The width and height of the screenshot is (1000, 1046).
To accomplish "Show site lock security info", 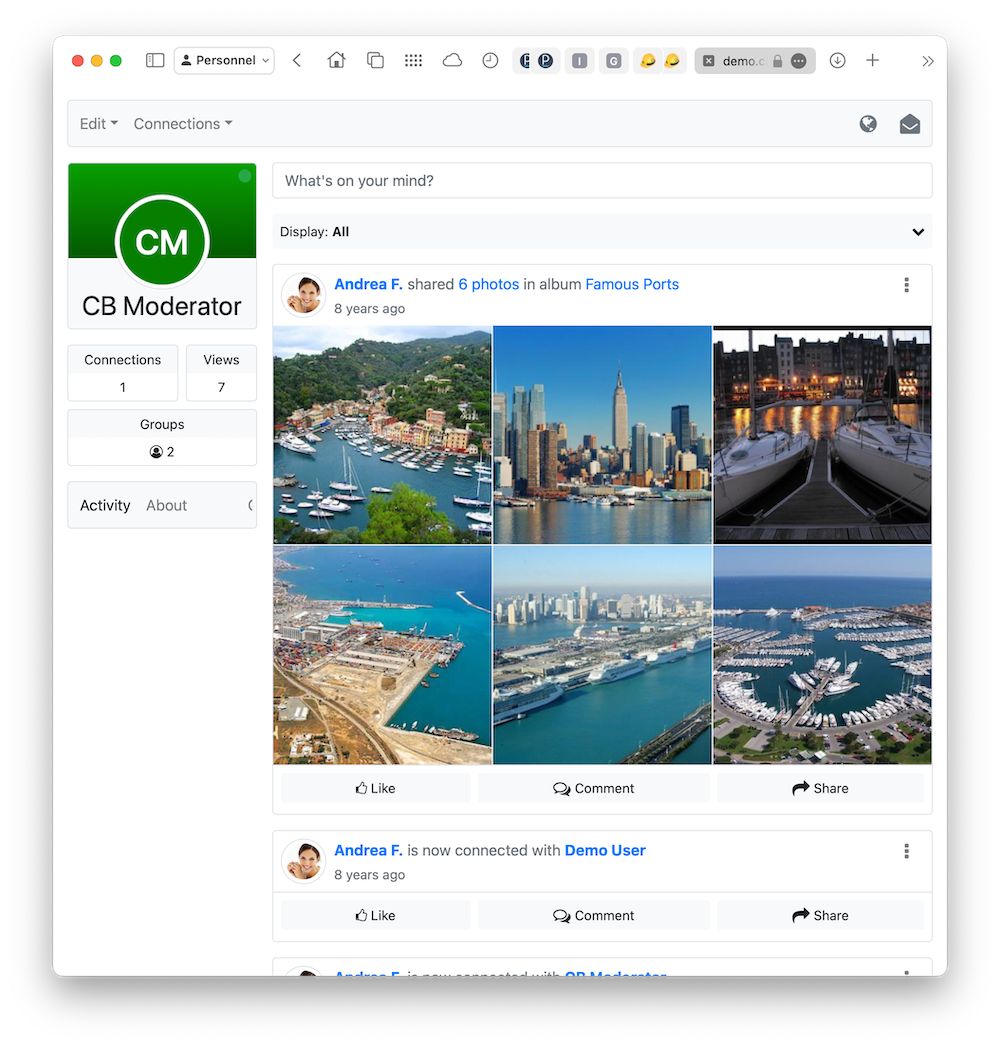I will (777, 61).
